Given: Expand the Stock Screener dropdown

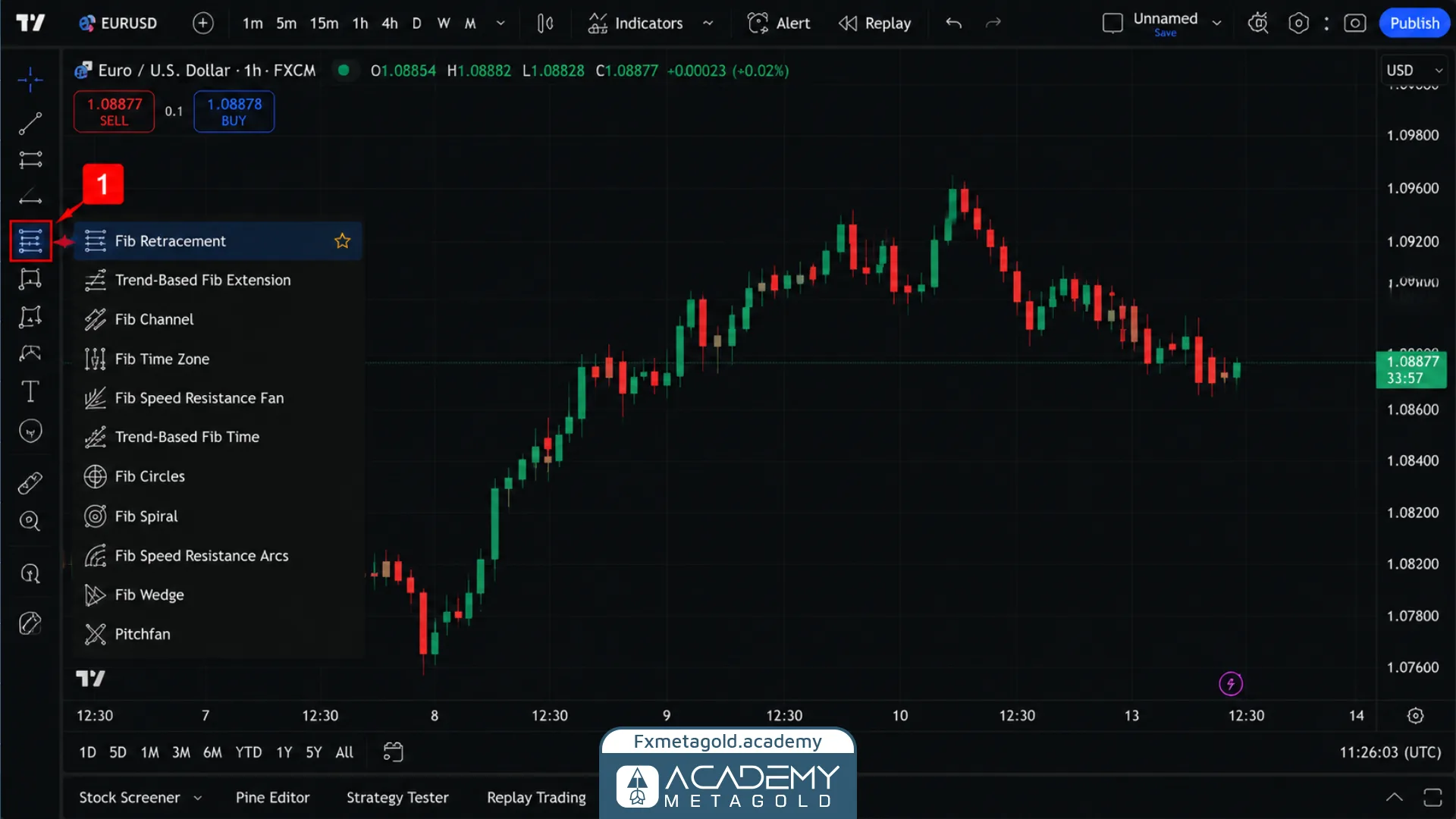Looking at the screenshot, I should pos(198,798).
